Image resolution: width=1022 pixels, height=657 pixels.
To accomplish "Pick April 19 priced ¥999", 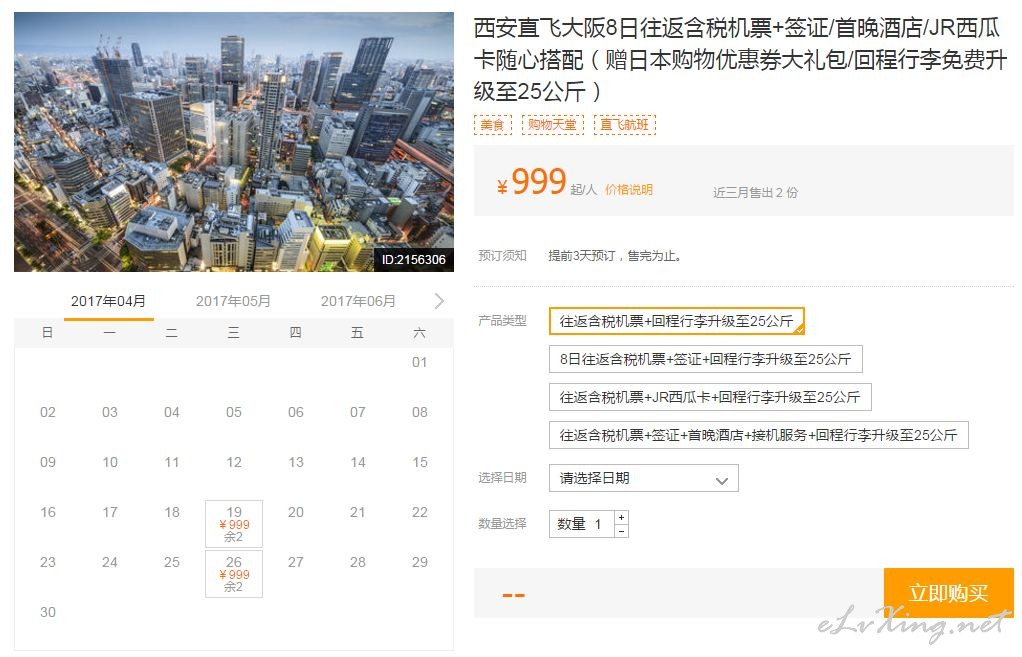I will (234, 523).
